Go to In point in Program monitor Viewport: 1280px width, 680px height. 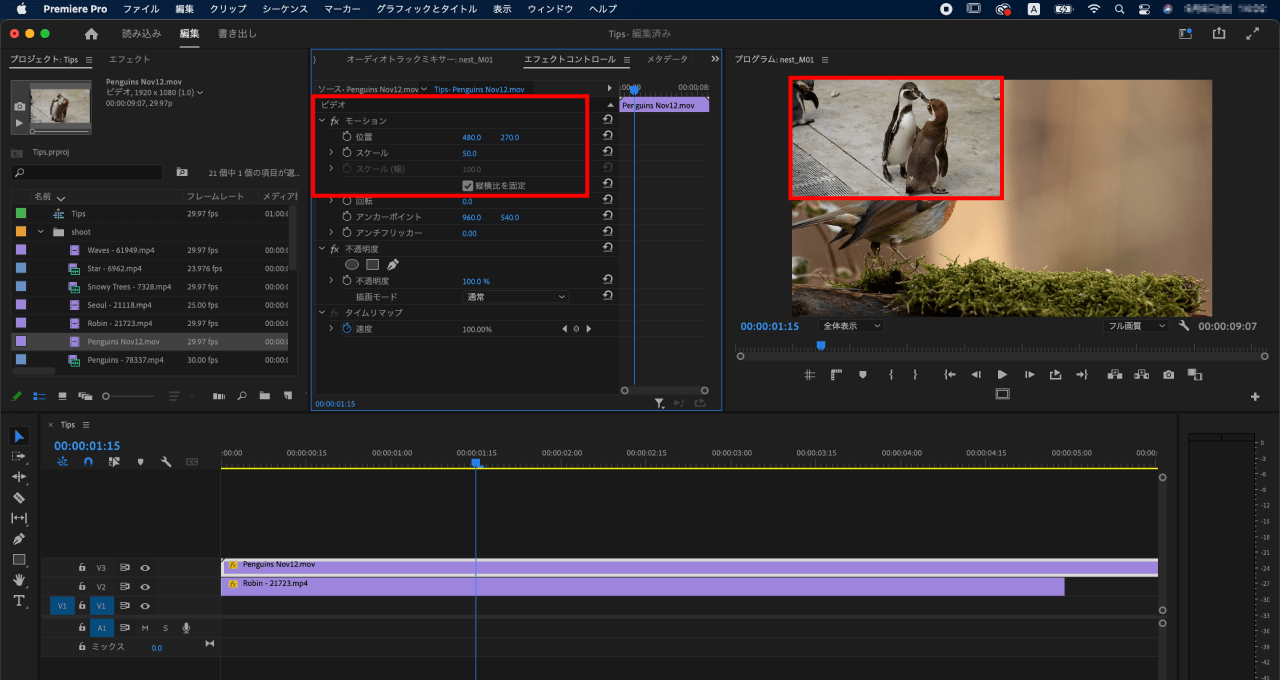pyautogui.click(x=950, y=374)
